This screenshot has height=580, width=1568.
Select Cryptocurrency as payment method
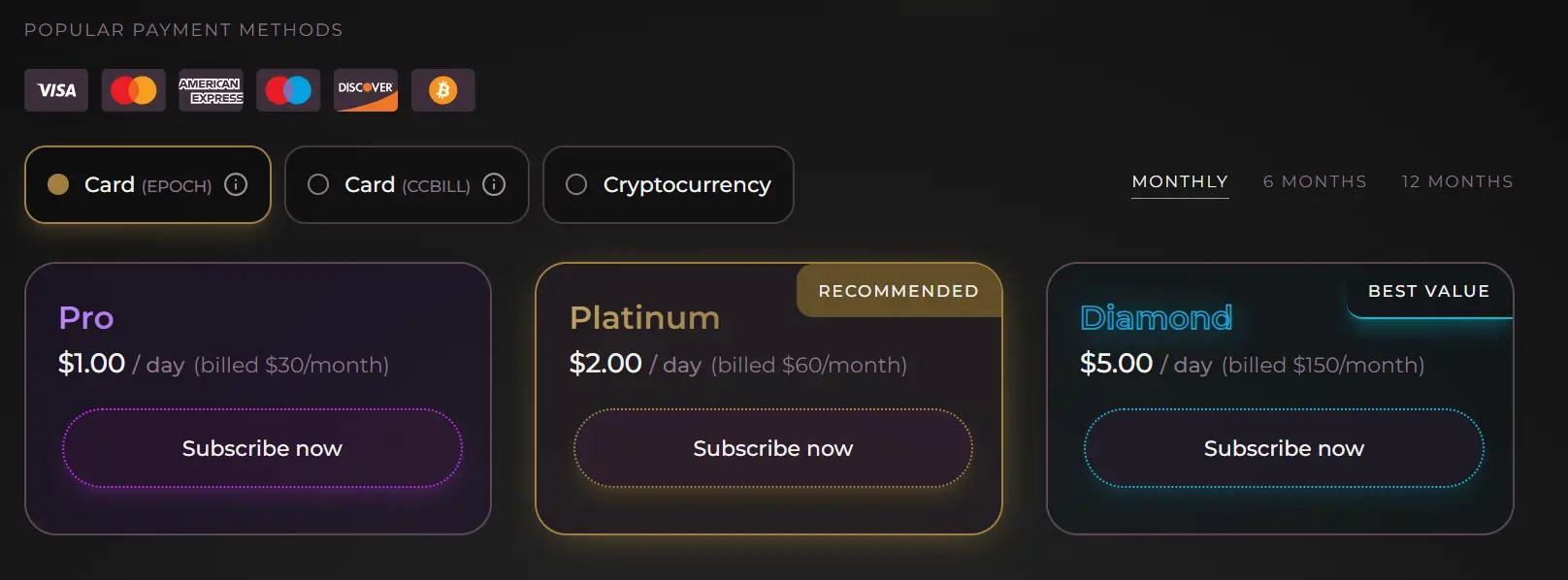(668, 184)
